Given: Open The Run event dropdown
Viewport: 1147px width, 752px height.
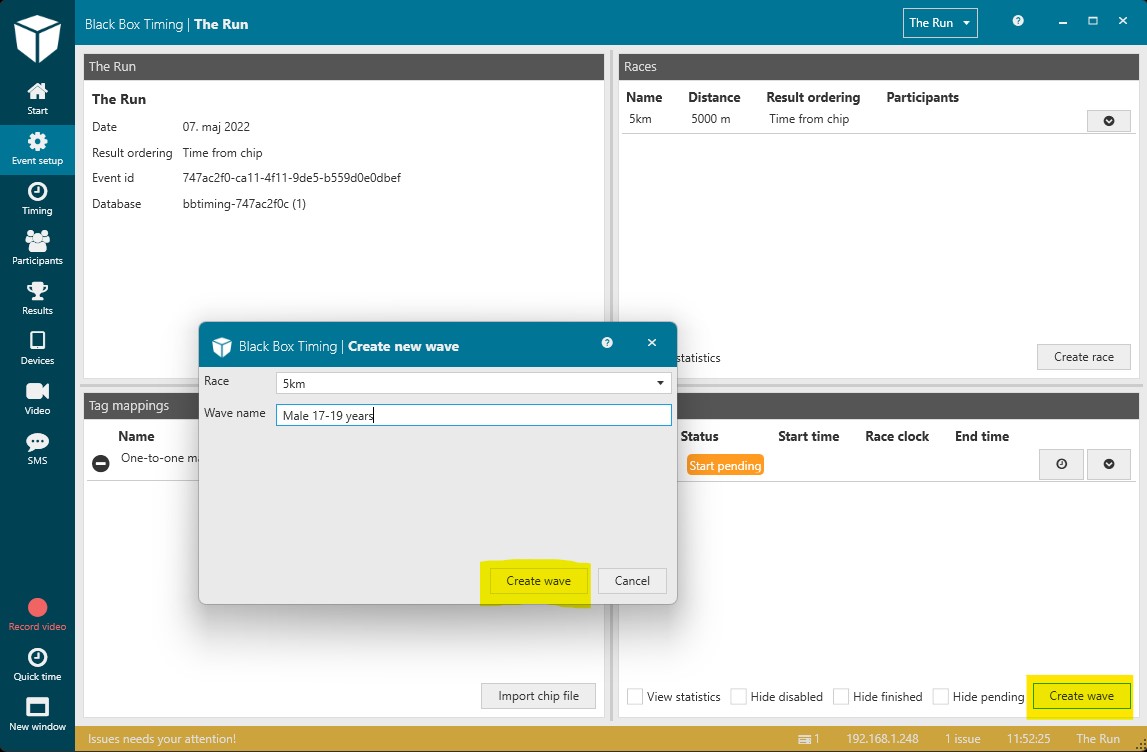Looking at the screenshot, I should (x=940, y=23).
